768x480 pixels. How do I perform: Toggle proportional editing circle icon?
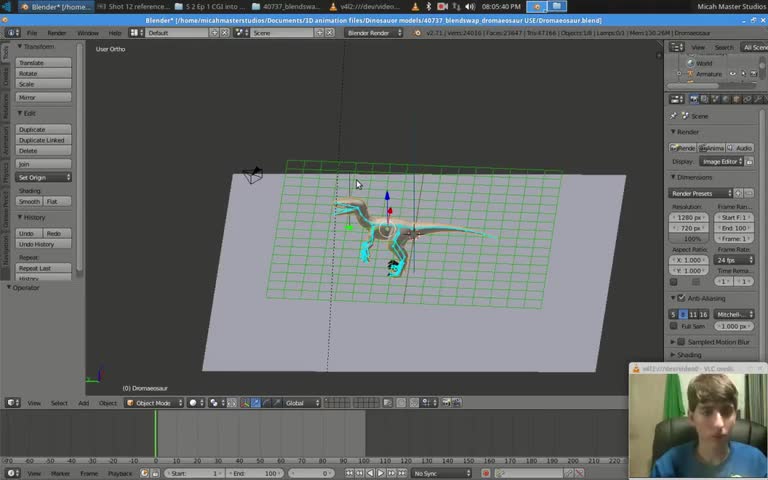point(401,403)
